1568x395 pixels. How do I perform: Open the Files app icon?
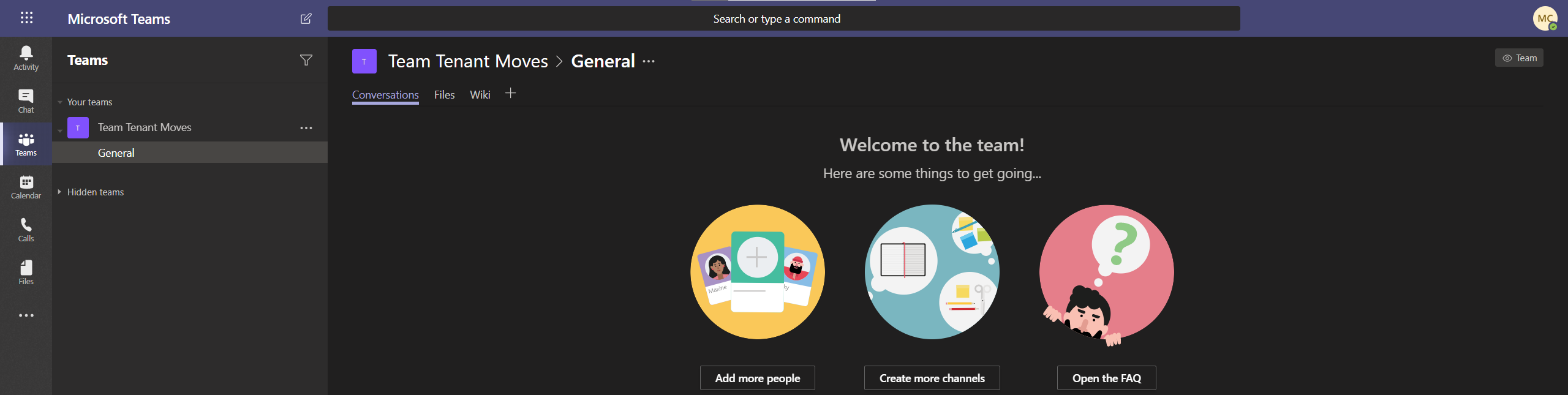pyautogui.click(x=26, y=273)
